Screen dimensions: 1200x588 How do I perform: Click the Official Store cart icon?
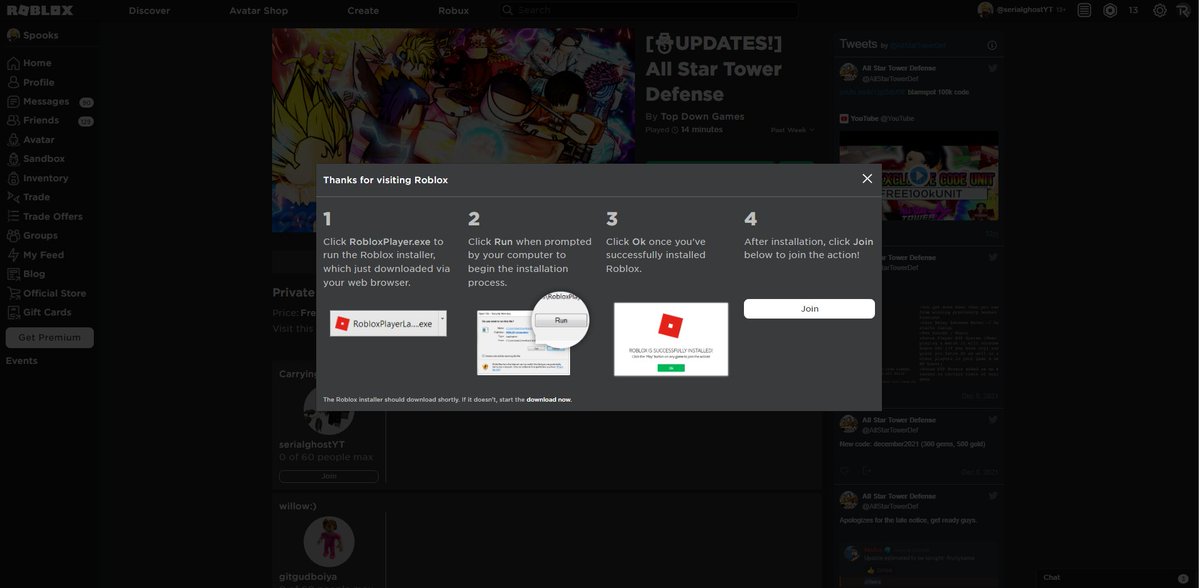[13, 293]
